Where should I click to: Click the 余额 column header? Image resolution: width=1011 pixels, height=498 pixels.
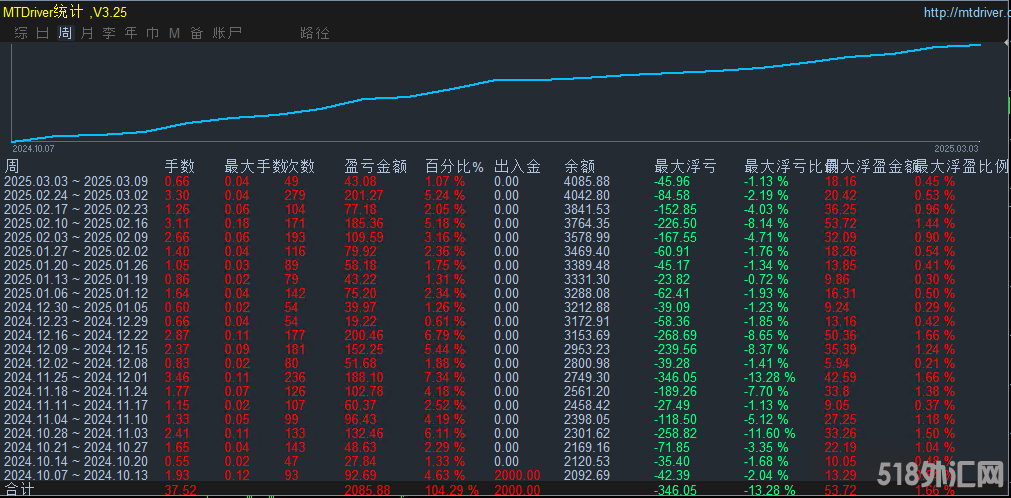tap(580, 166)
